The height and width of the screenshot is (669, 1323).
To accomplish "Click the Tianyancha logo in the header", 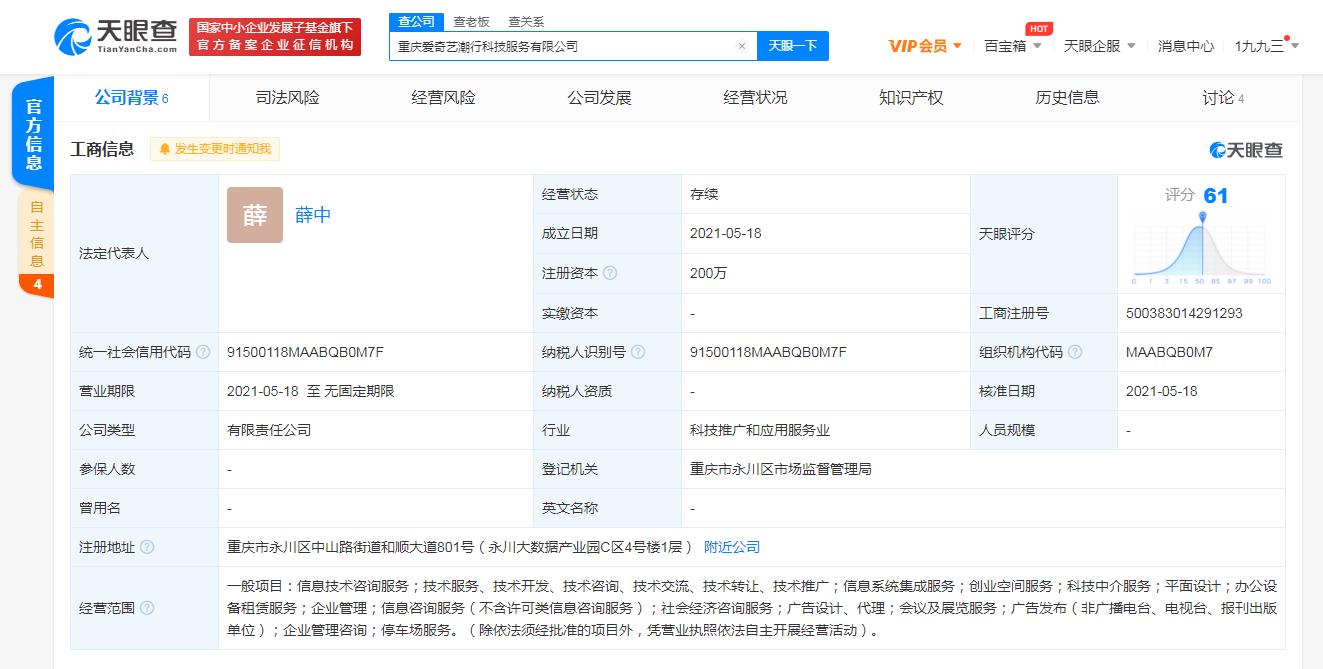I will [116, 37].
